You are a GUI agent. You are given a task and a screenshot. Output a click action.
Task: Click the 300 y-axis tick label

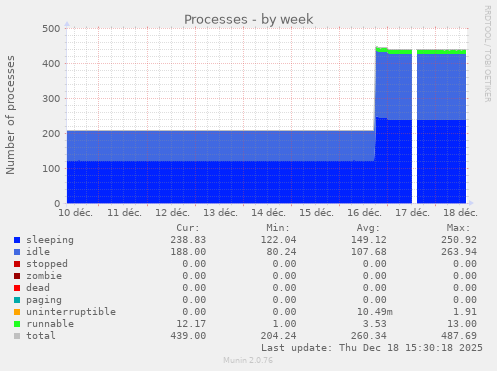pos(51,99)
